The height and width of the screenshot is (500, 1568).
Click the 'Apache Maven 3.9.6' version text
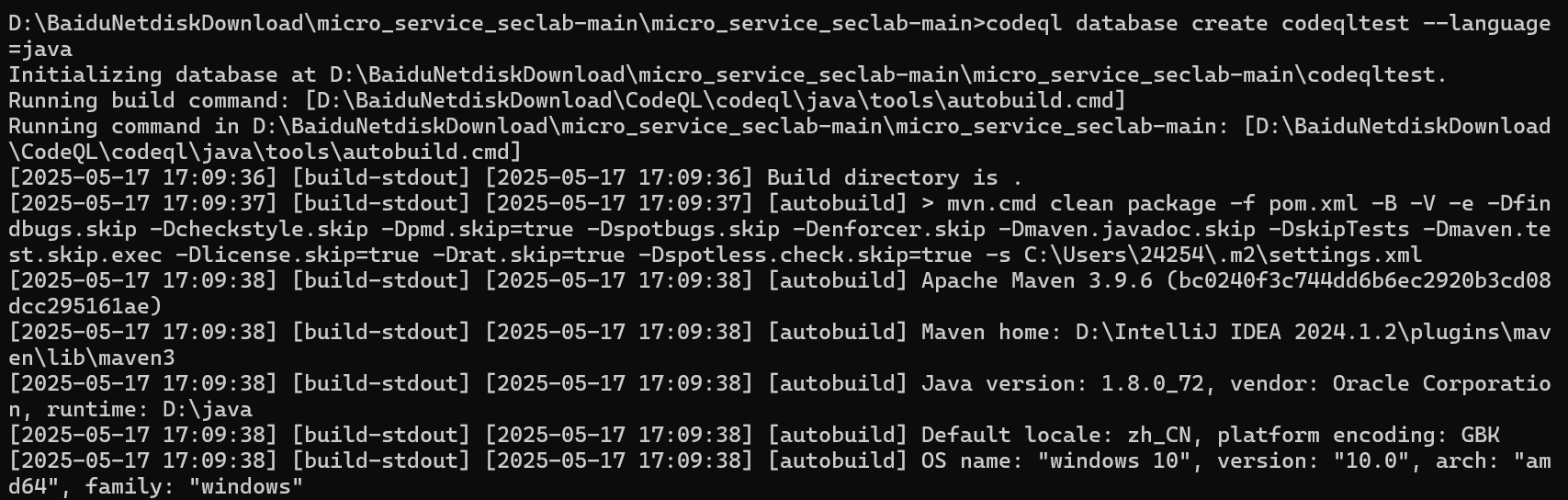click(x=1036, y=280)
